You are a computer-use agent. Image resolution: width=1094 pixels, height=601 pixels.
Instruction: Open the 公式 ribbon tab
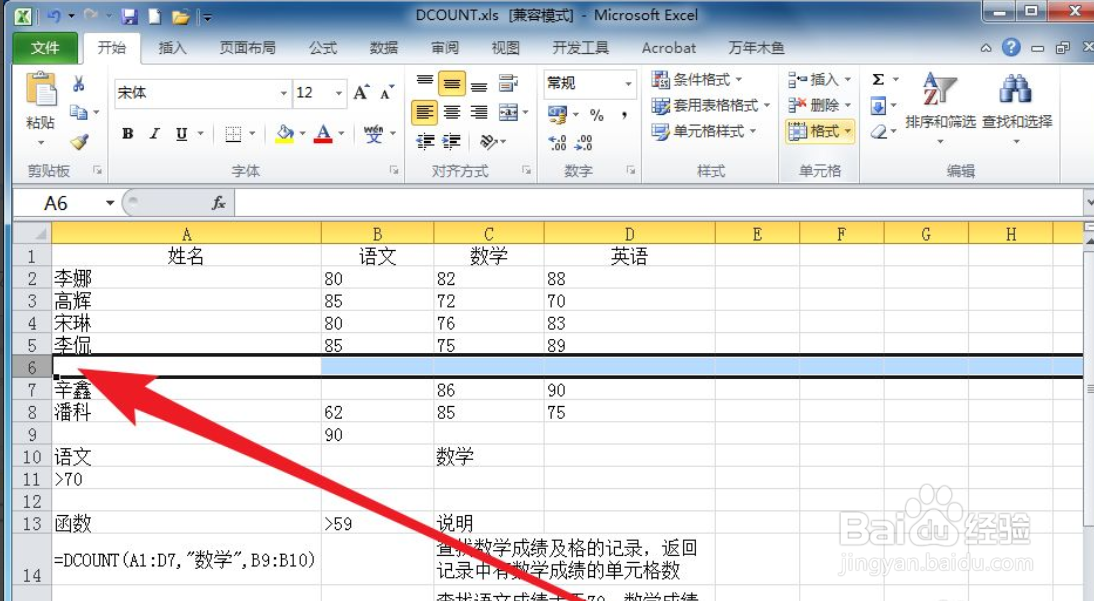point(321,47)
